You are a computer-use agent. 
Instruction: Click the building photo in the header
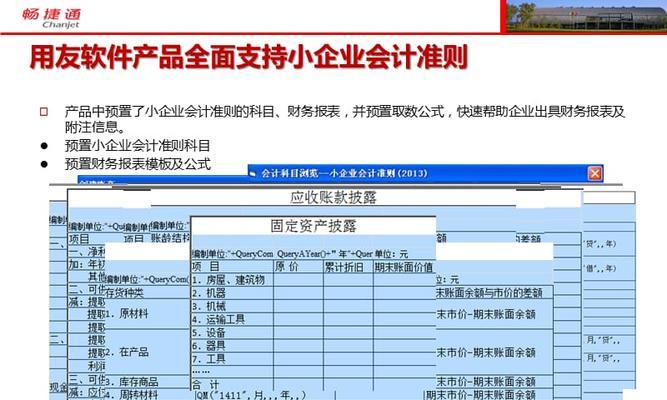click(586, 16)
